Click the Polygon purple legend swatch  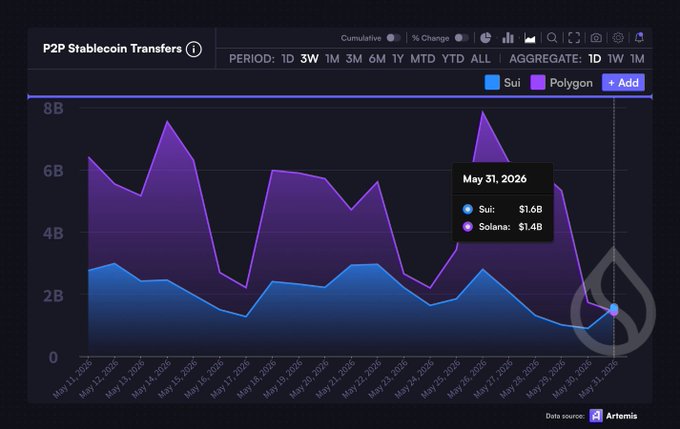coord(538,82)
